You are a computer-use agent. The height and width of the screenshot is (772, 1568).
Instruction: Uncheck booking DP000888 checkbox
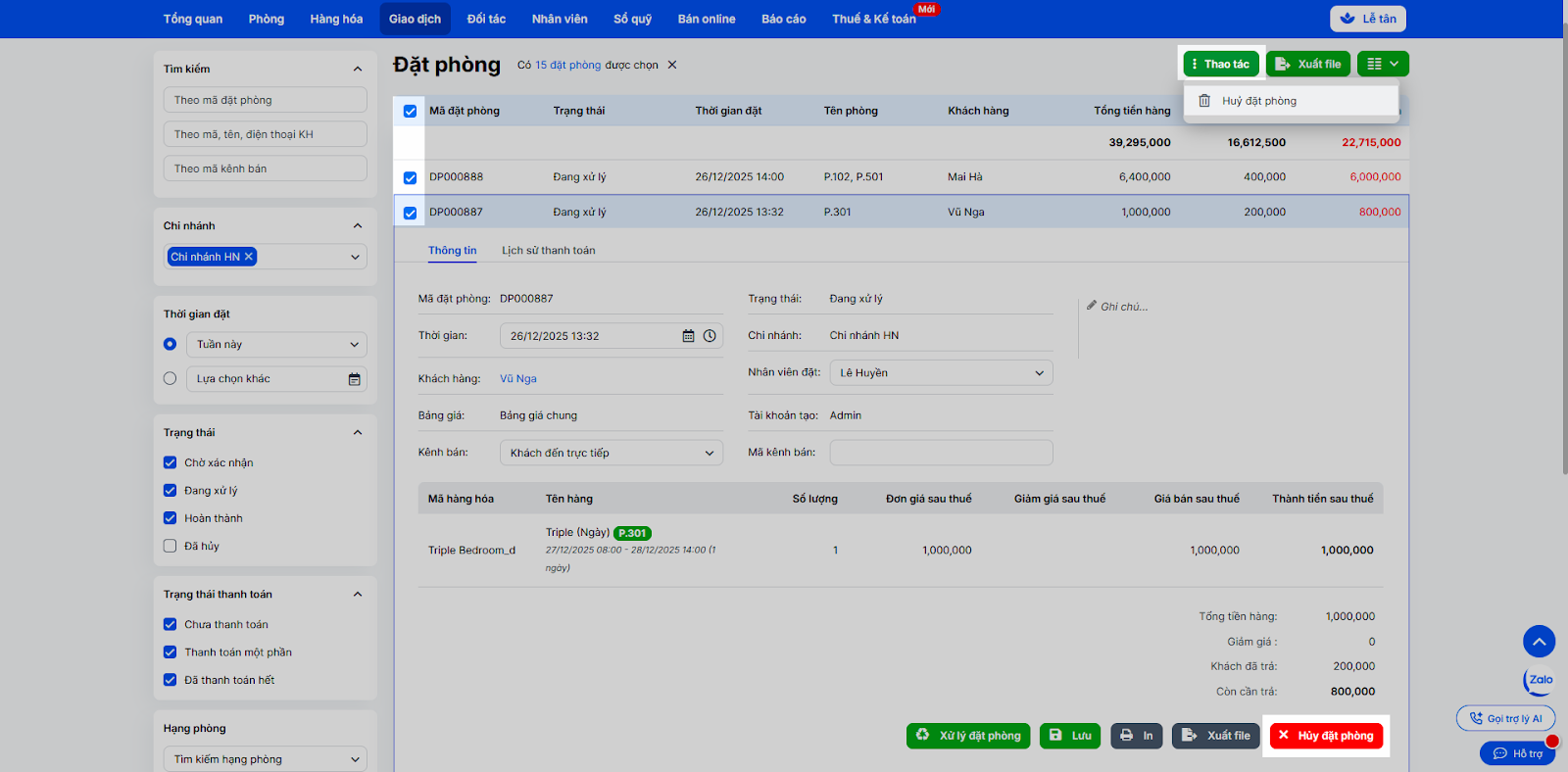tap(410, 178)
